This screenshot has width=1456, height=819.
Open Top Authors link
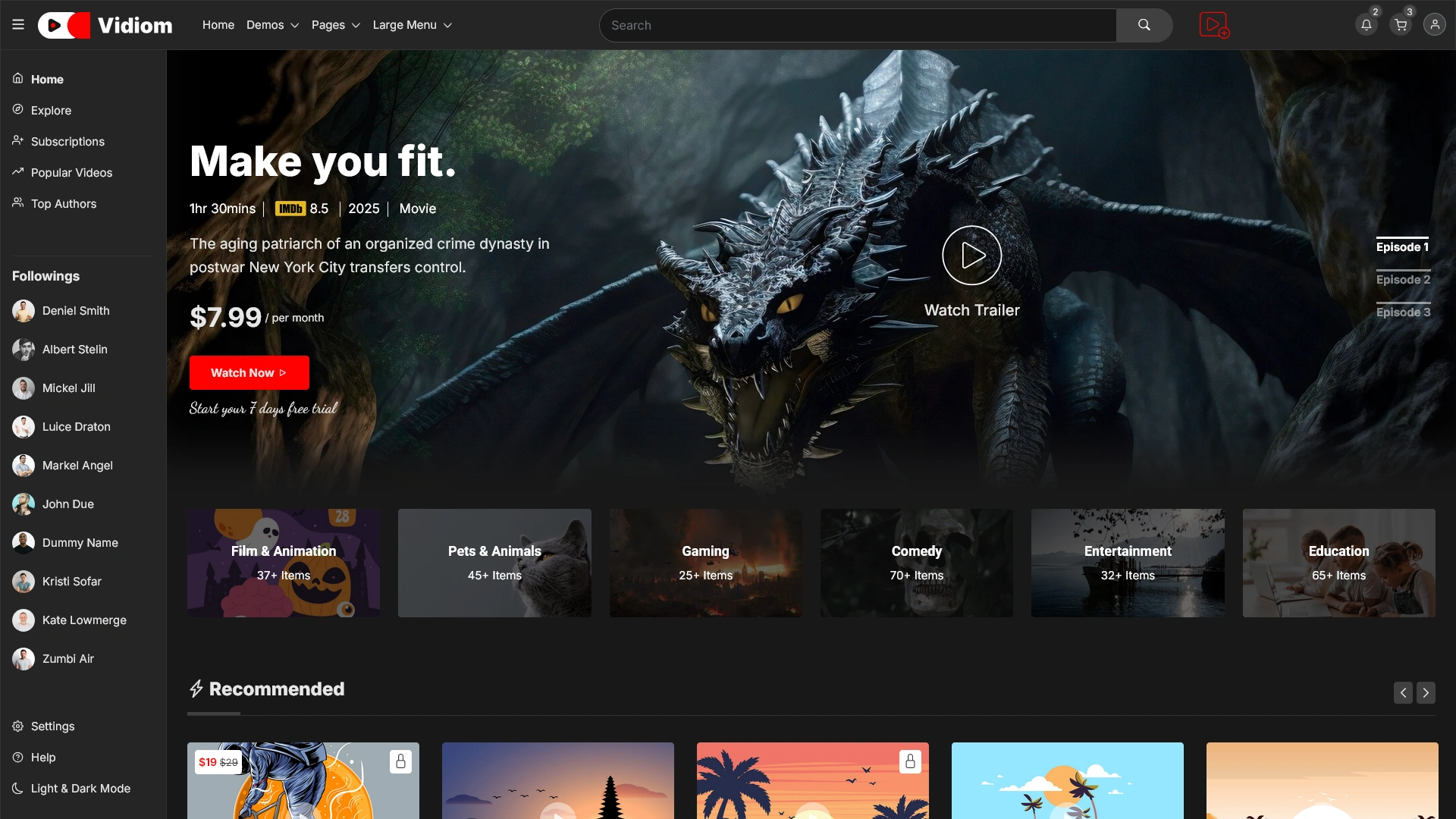pyautogui.click(x=64, y=203)
